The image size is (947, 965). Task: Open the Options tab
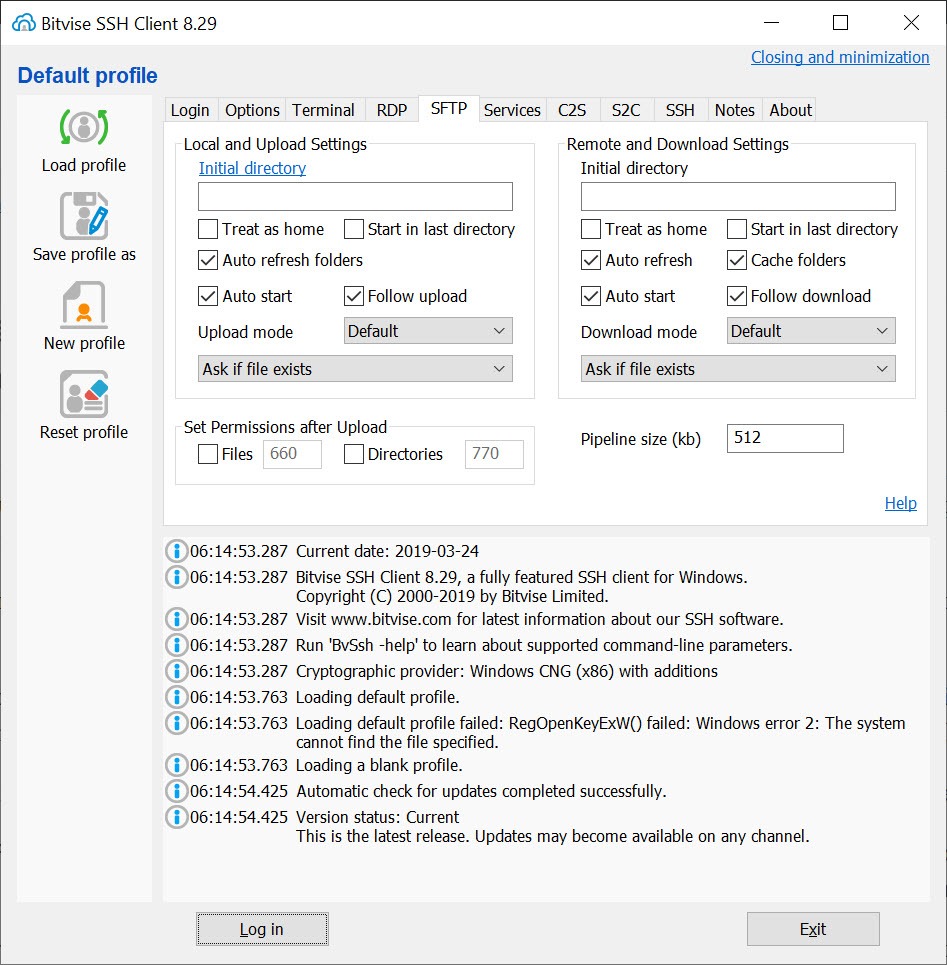coord(252,110)
